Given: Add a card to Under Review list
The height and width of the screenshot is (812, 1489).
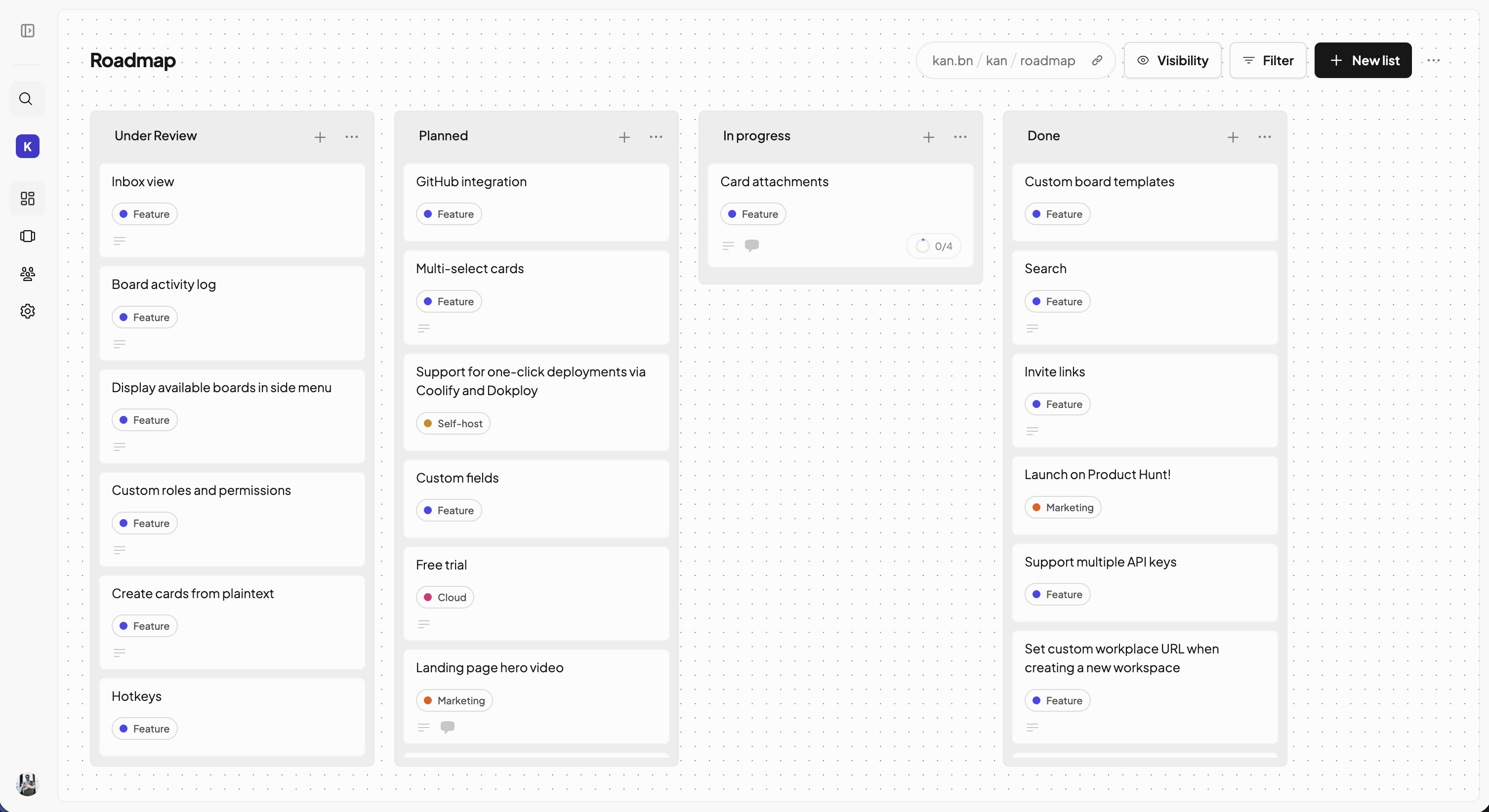Looking at the screenshot, I should pos(320,137).
